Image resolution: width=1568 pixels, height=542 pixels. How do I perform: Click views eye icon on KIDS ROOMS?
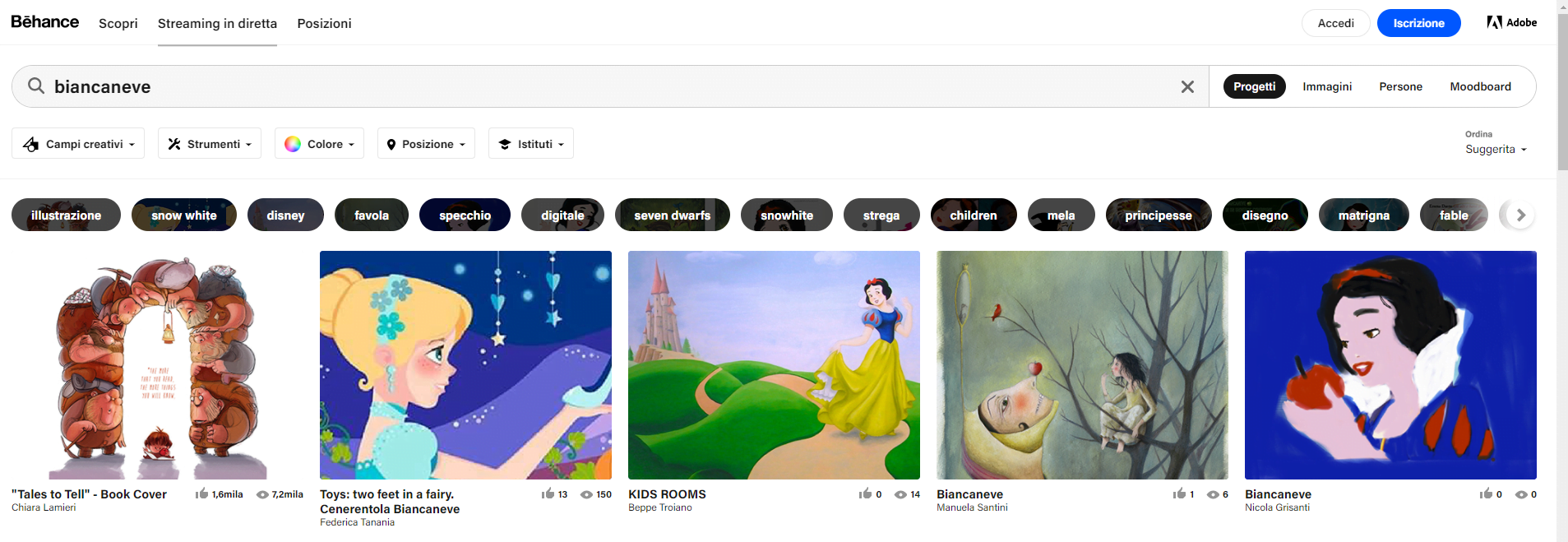900,494
